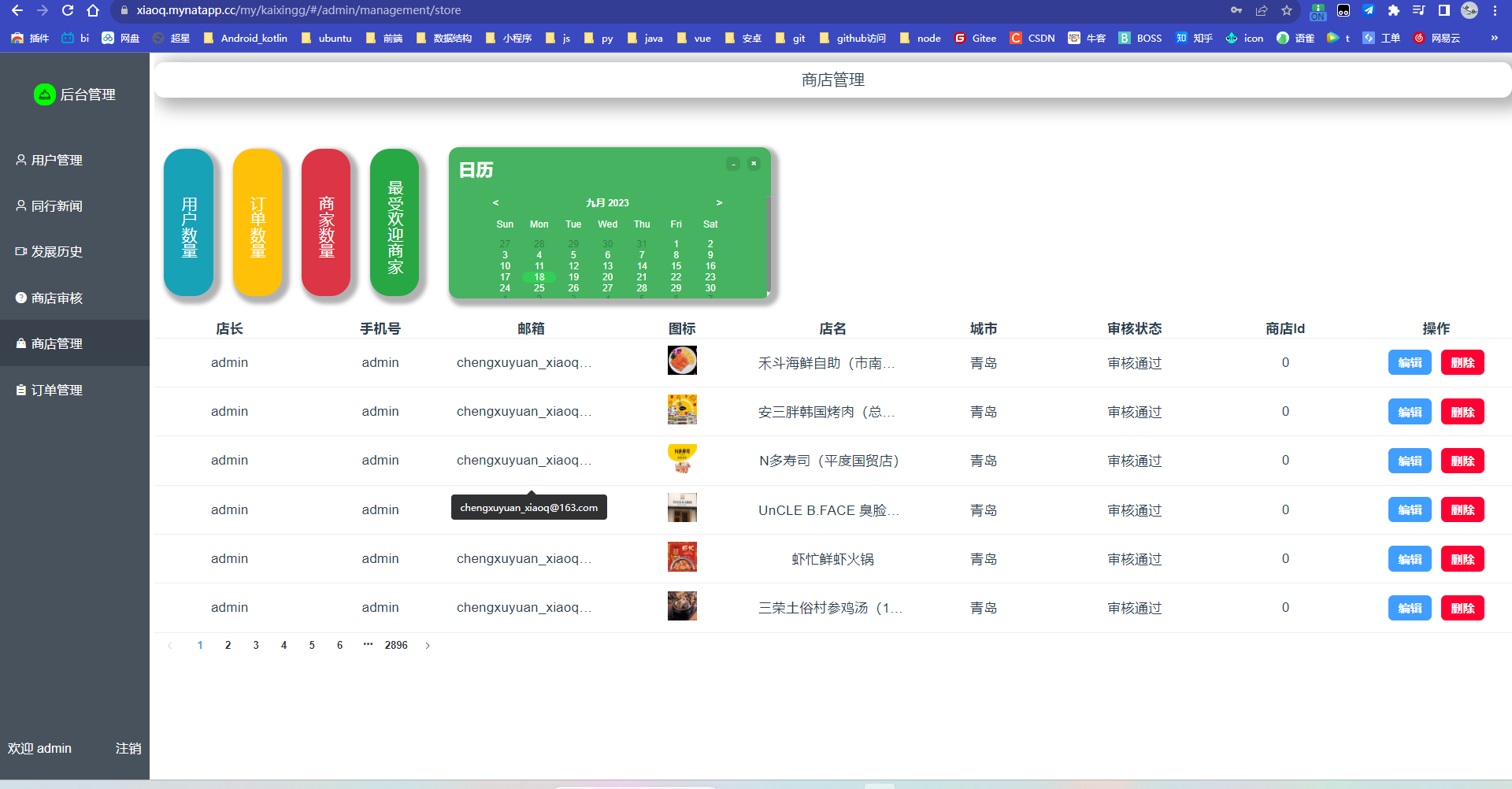Go to pagination page 2
The image size is (1512, 789).
pyautogui.click(x=228, y=645)
